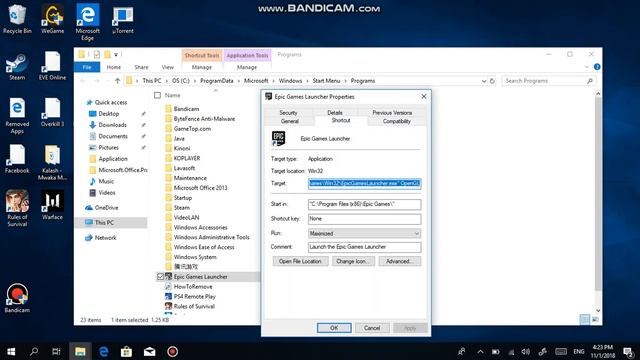Expand the Explorer ribbon chevron
This screenshot has height=360, width=640.
[587, 67]
